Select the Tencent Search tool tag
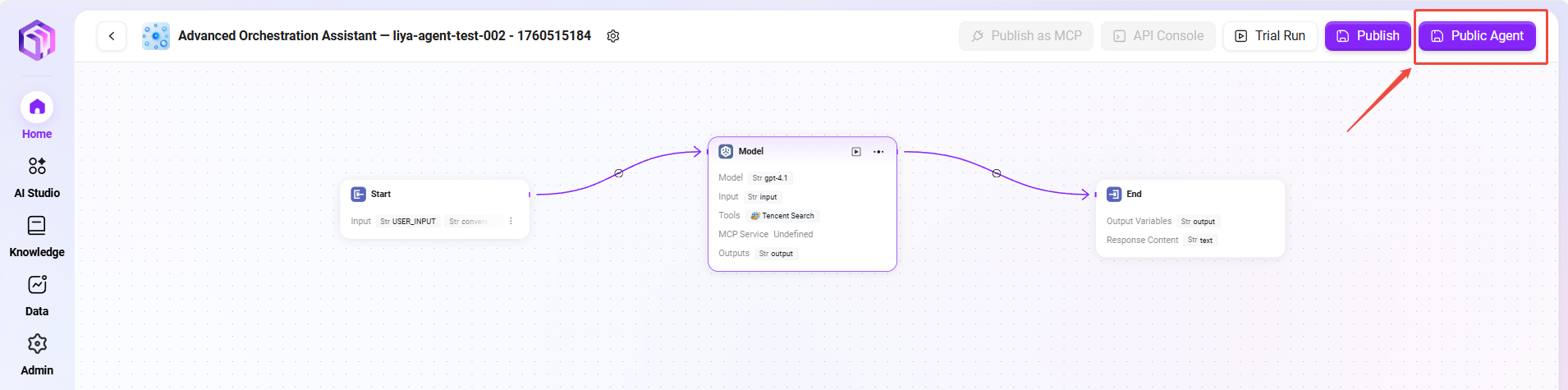1568x390 pixels. point(783,216)
